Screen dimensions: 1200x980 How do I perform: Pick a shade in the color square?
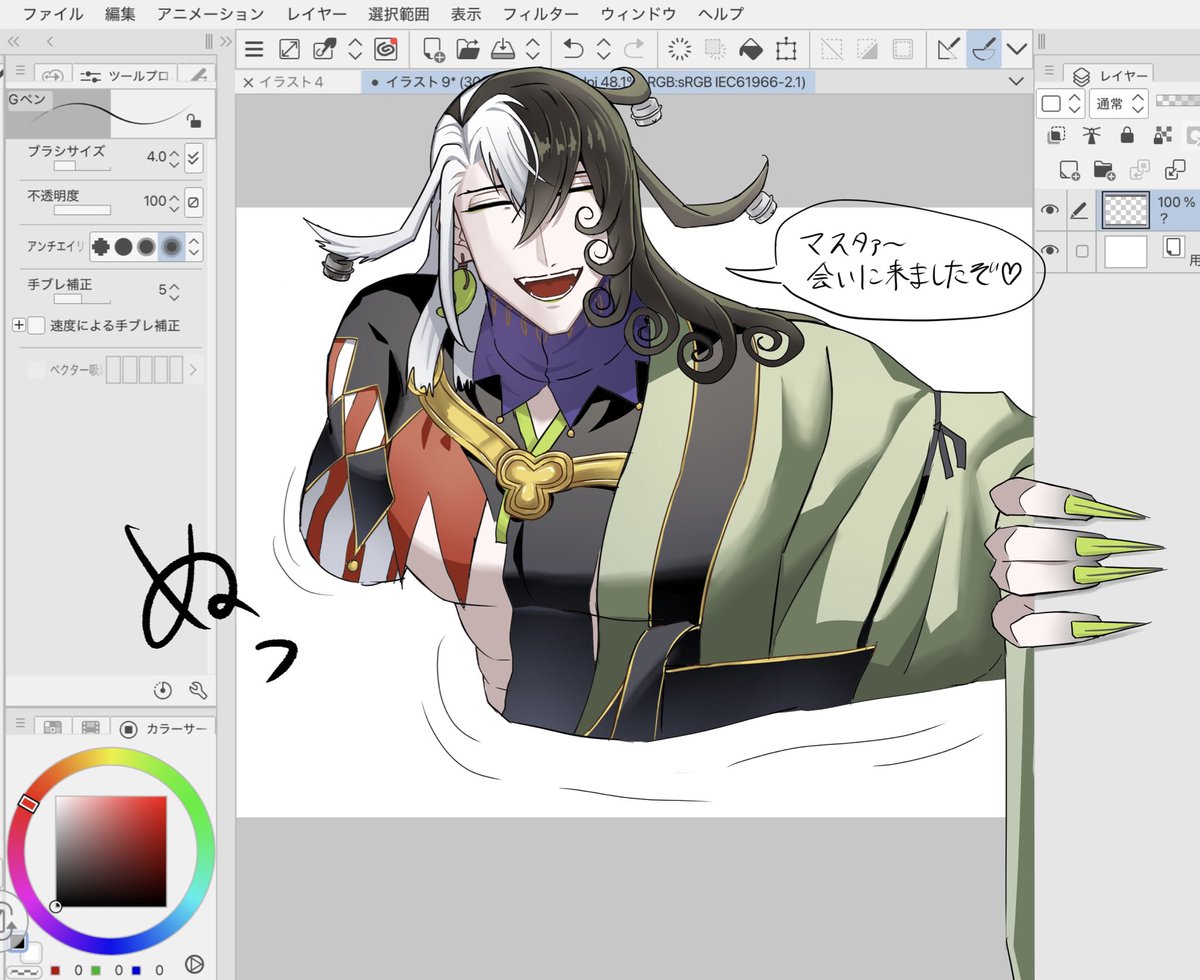[x=111, y=851]
